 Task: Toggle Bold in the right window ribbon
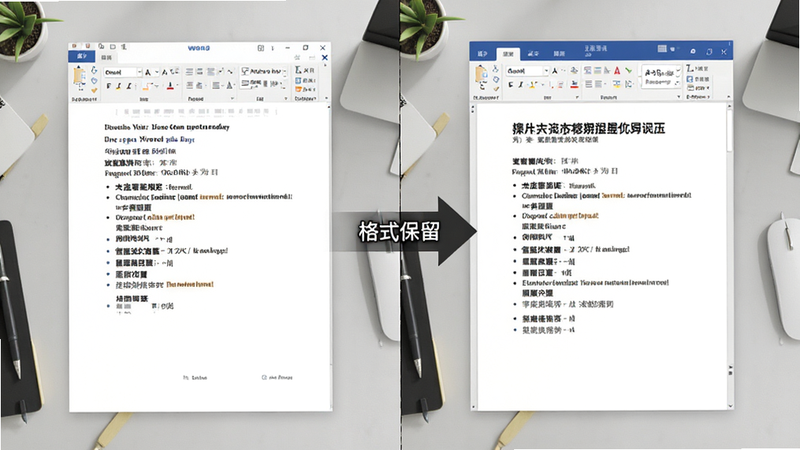point(511,85)
